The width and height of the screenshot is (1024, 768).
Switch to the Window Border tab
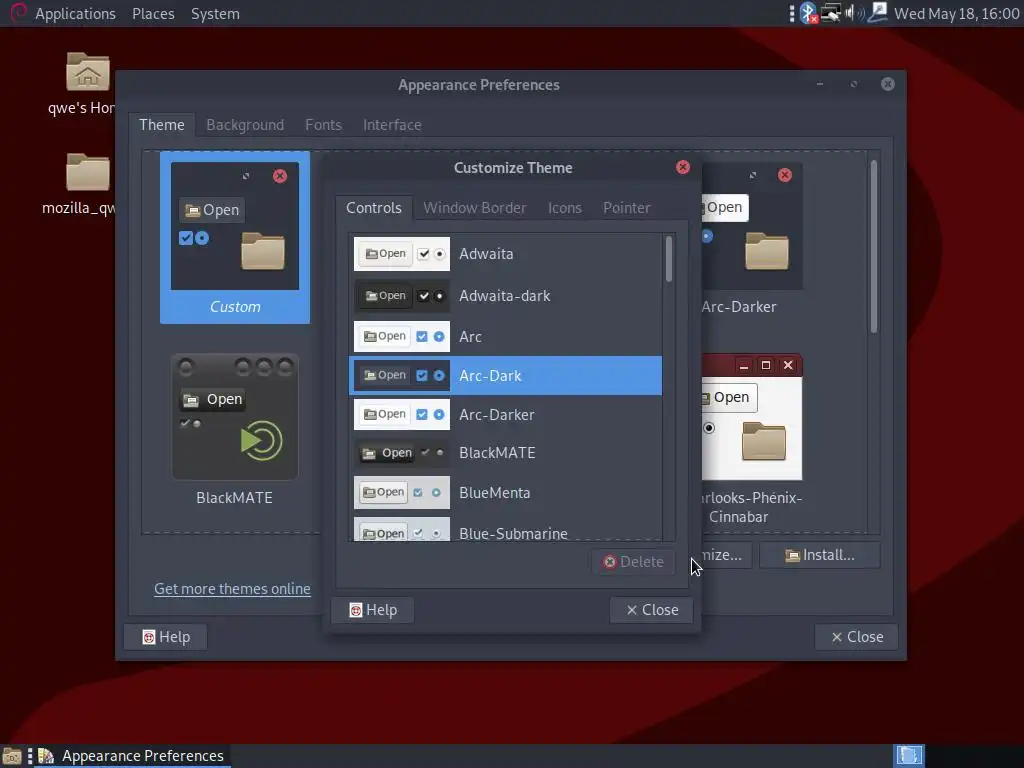click(475, 208)
